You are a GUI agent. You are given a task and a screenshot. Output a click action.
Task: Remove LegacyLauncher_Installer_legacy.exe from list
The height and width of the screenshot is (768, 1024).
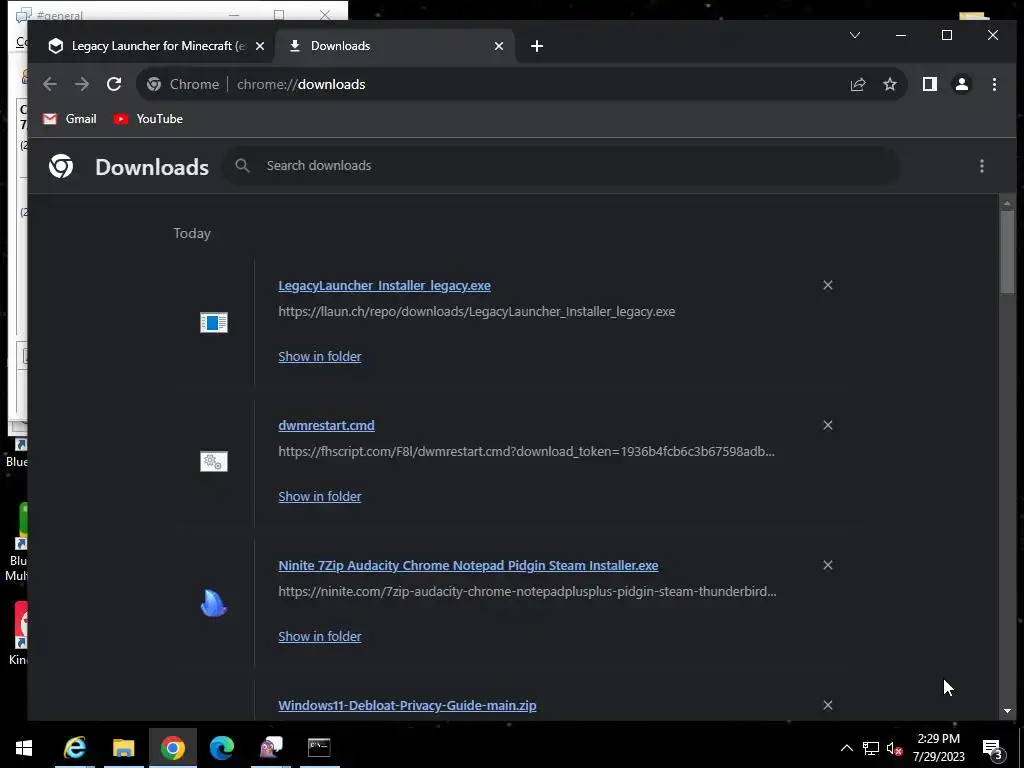click(x=827, y=285)
